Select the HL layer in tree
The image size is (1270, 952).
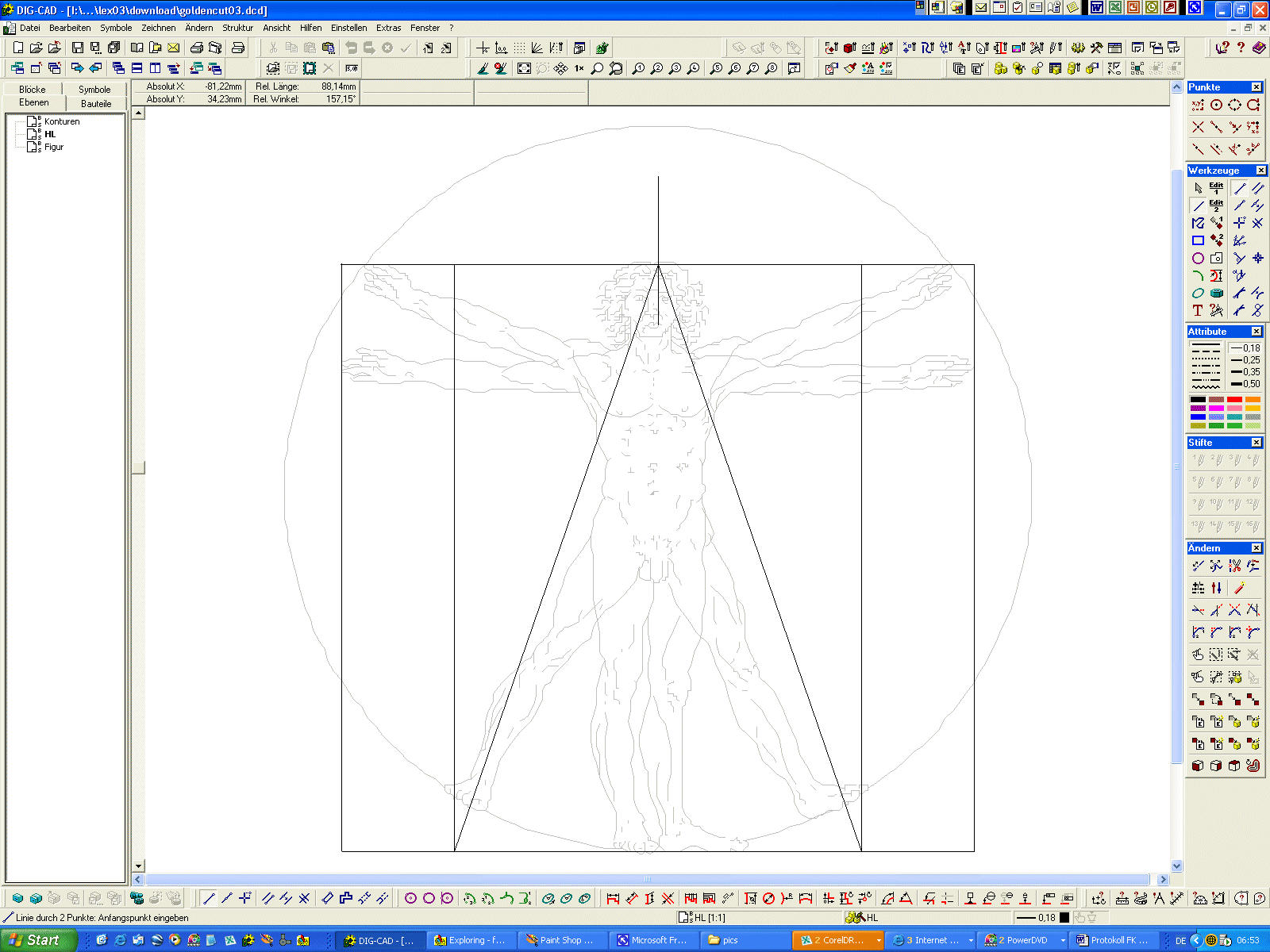[x=50, y=134]
